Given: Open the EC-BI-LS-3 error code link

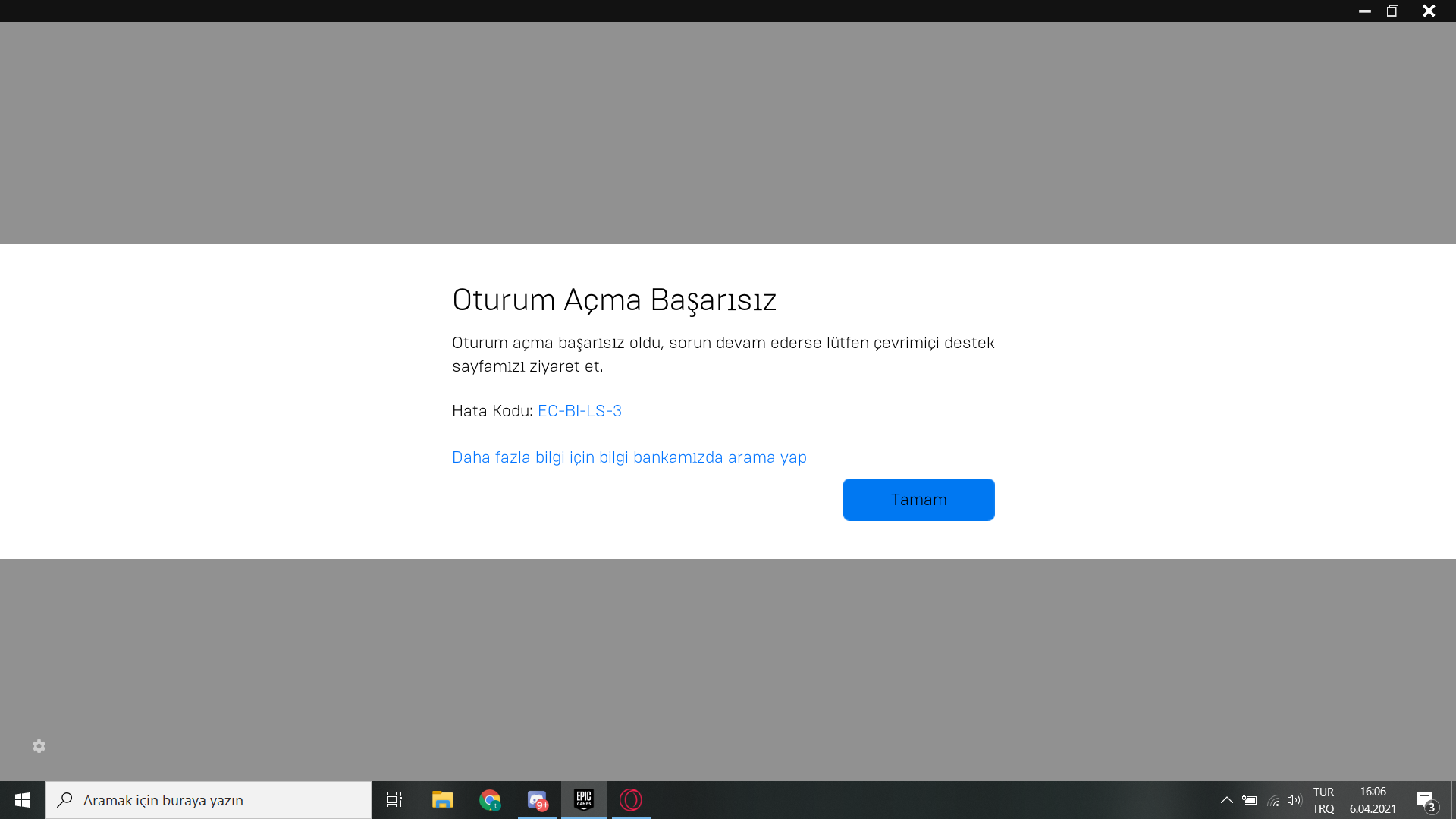Looking at the screenshot, I should tap(579, 411).
